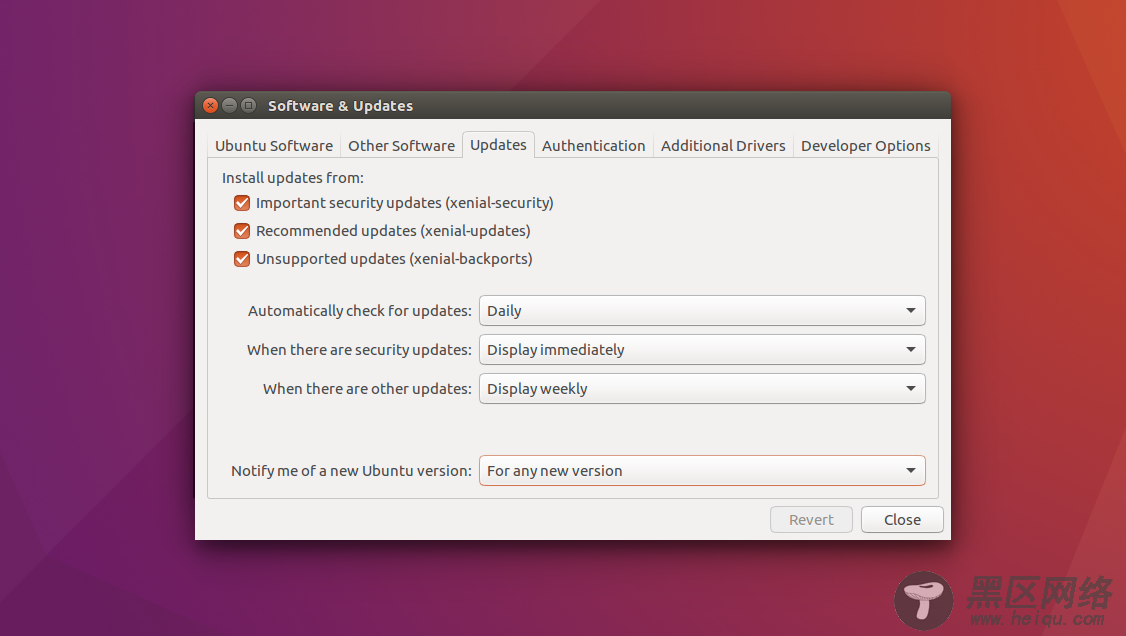Viewport: 1126px width, 636px height.
Task: Uncheck Important security updates (xenial-security)
Action: pyautogui.click(x=242, y=203)
